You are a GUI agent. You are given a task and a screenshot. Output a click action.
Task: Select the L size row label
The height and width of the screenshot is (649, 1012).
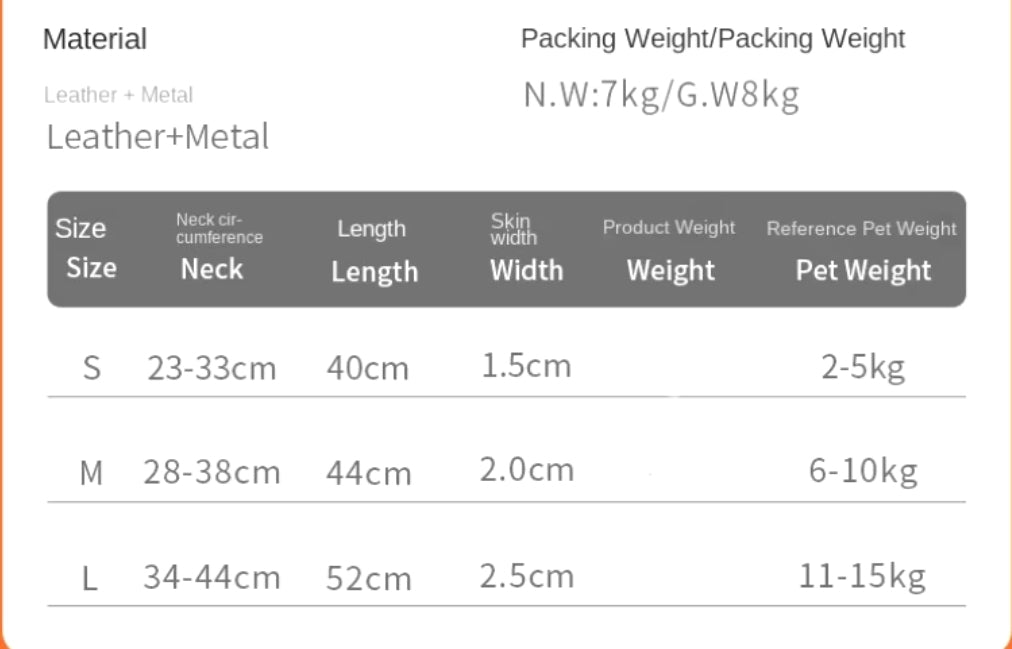point(90,578)
